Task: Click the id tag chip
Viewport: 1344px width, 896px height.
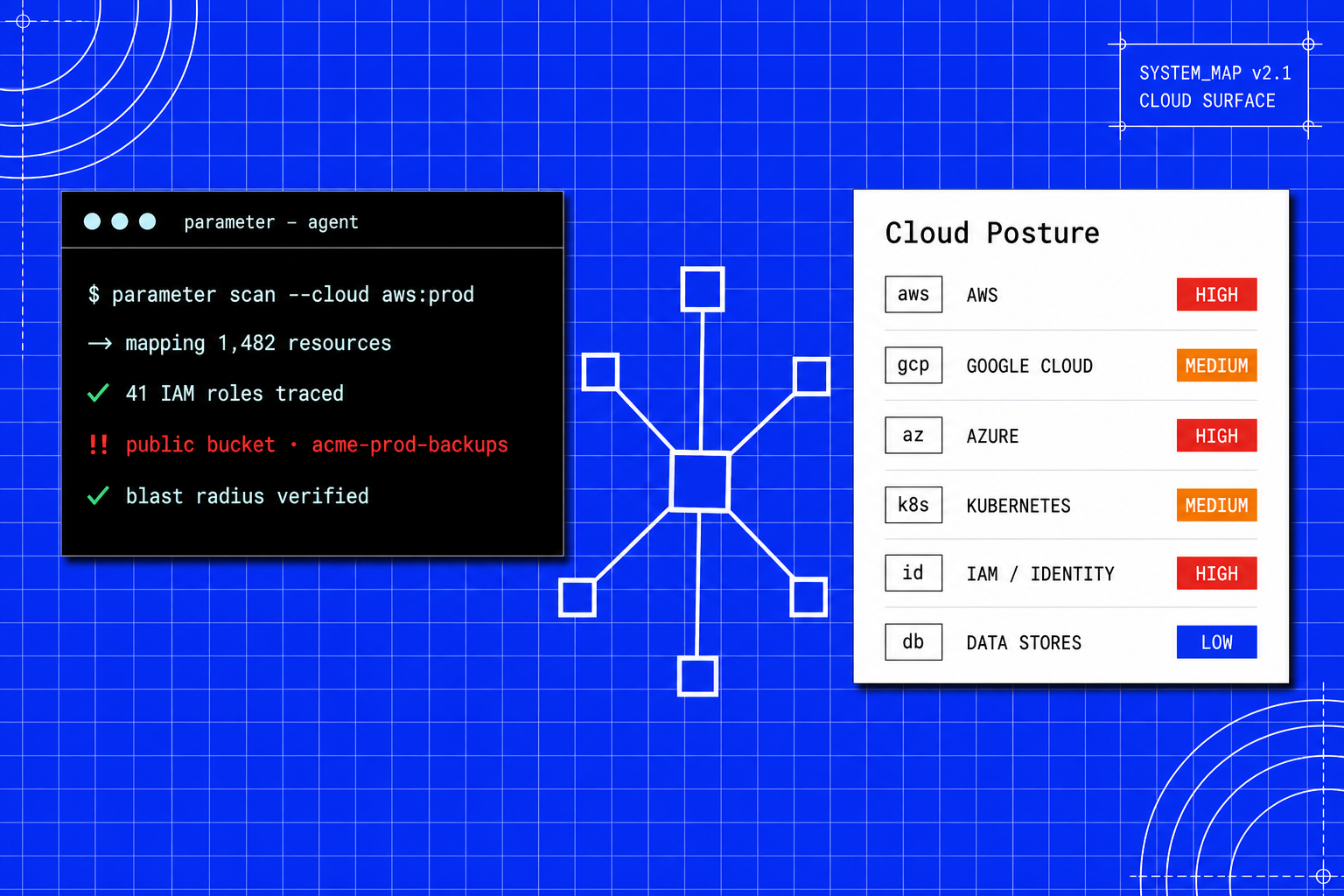Action: 913,573
